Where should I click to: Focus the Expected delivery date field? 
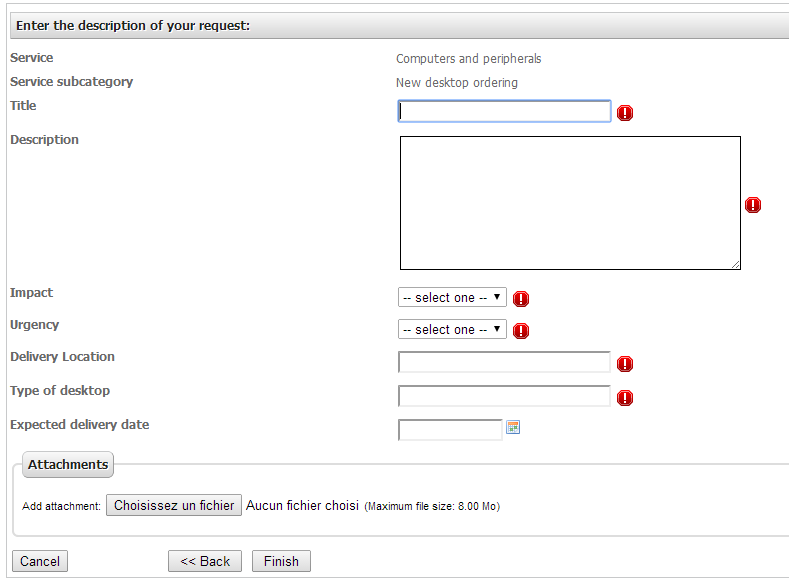tap(450, 430)
